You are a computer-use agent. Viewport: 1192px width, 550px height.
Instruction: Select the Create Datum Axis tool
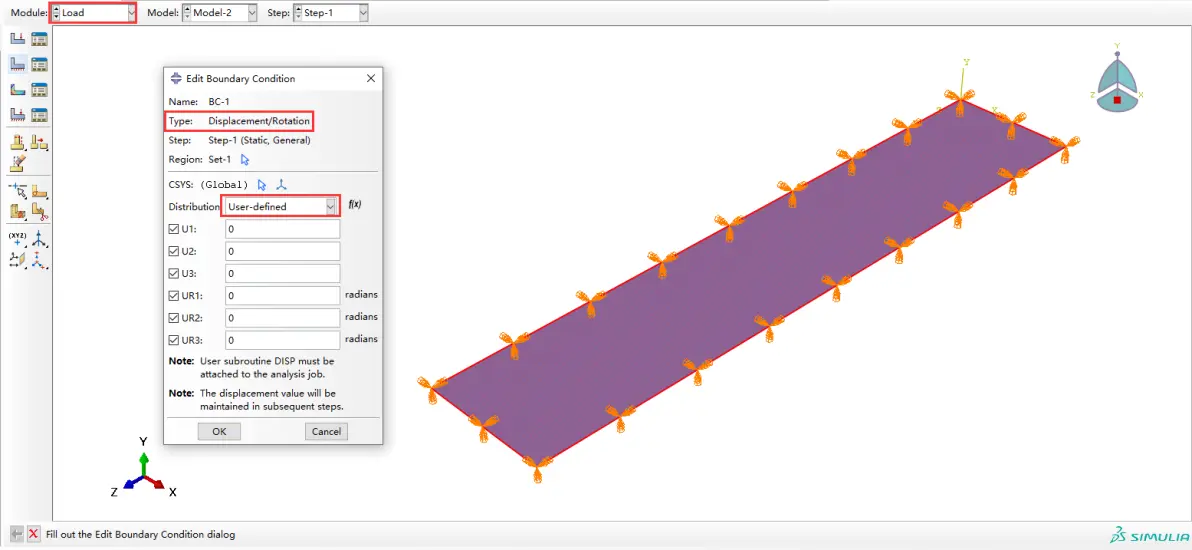click(x=40, y=240)
